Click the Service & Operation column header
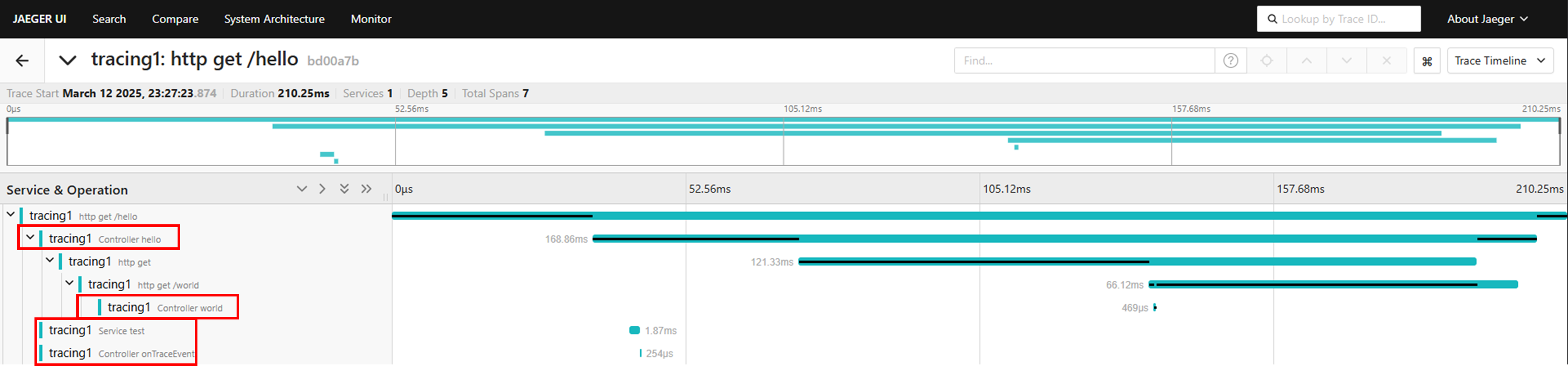 coord(67,190)
